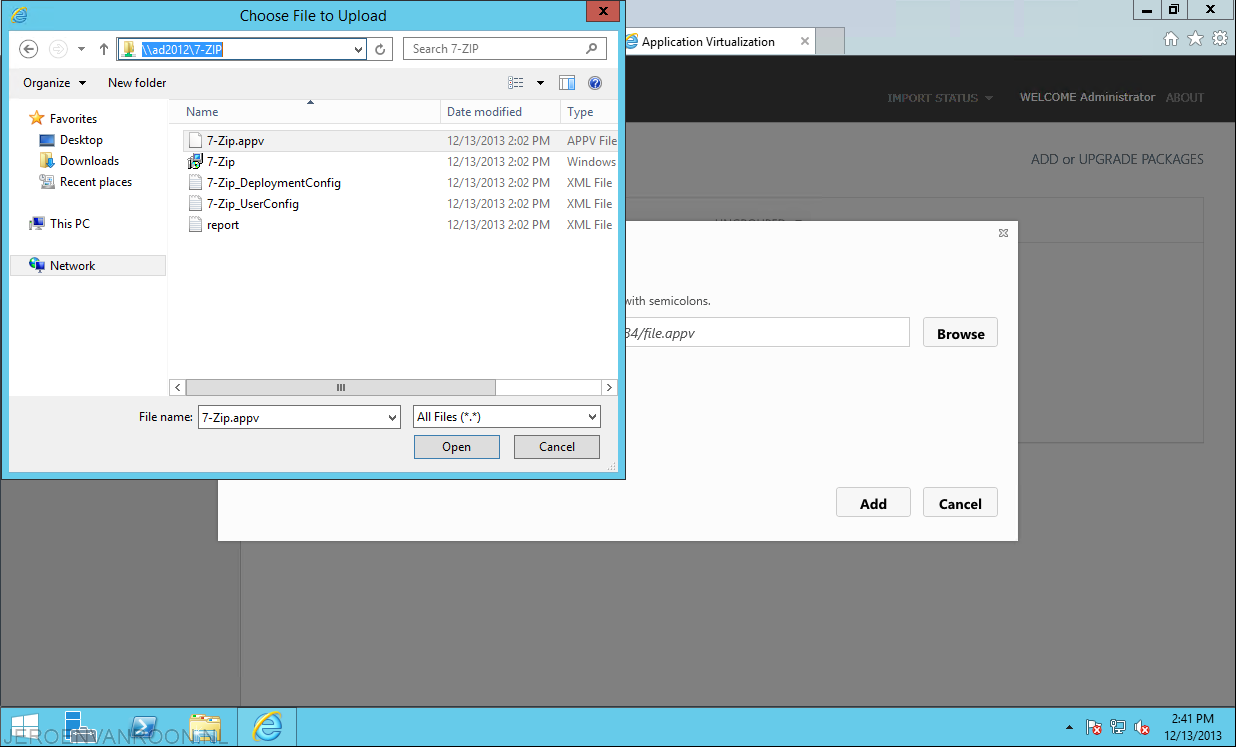
Task: Open a new browser tab
Action: click(x=831, y=41)
